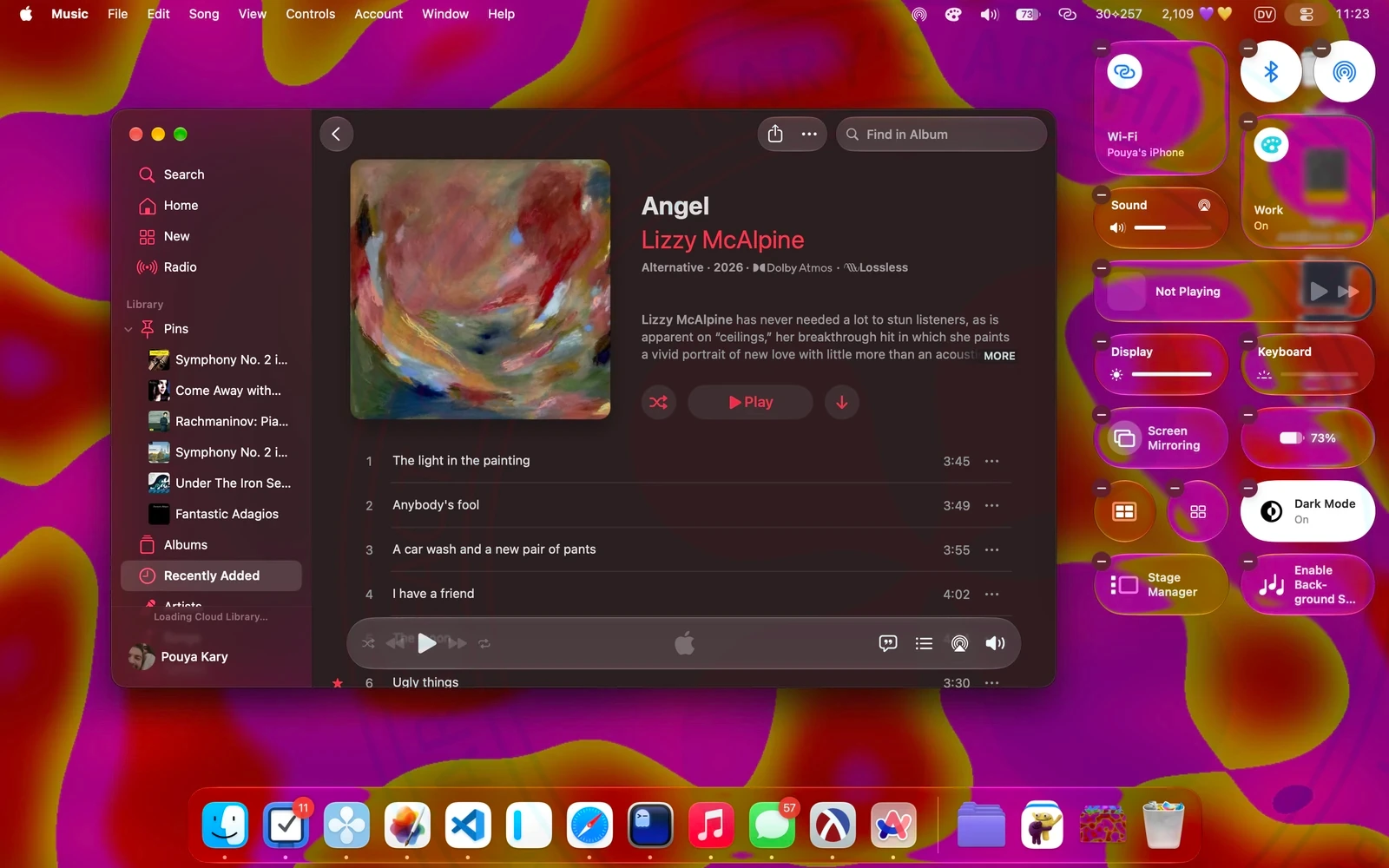
Task: Open AirPlay output in playback bar
Action: tap(959, 643)
